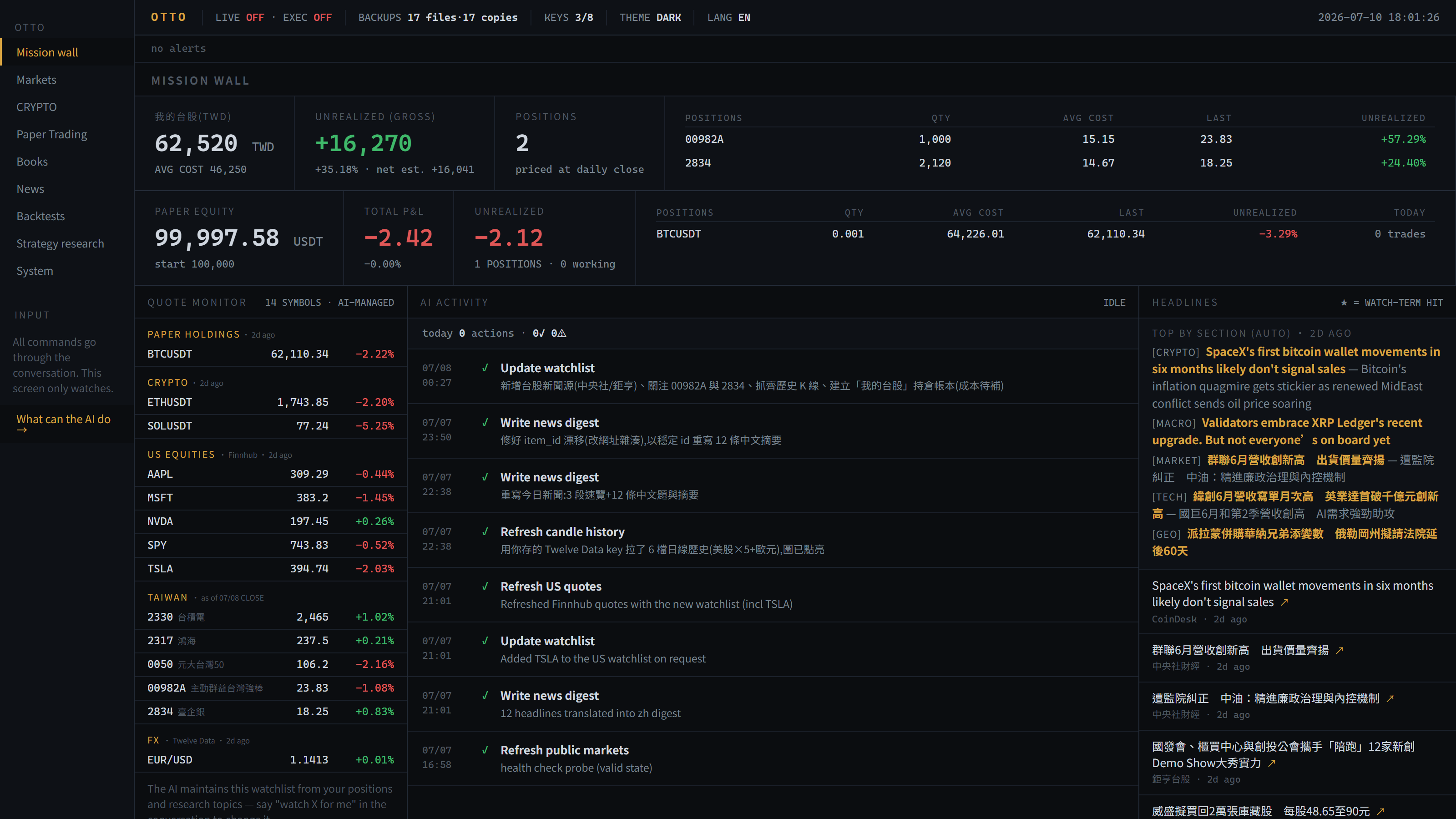Select the AAPL quote row
The height and width of the screenshot is (819, 1456).
(x=270, y=474)
